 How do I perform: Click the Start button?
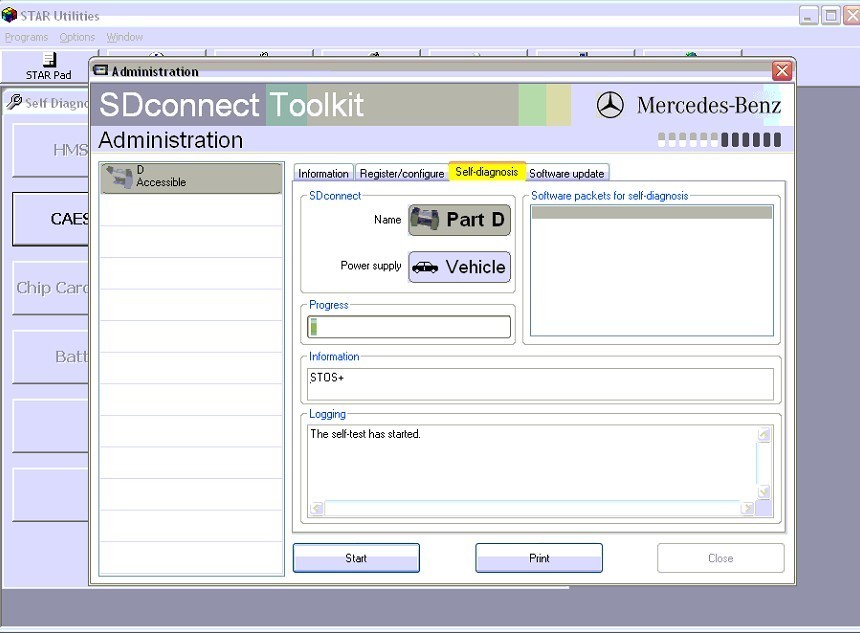[356, 558]
